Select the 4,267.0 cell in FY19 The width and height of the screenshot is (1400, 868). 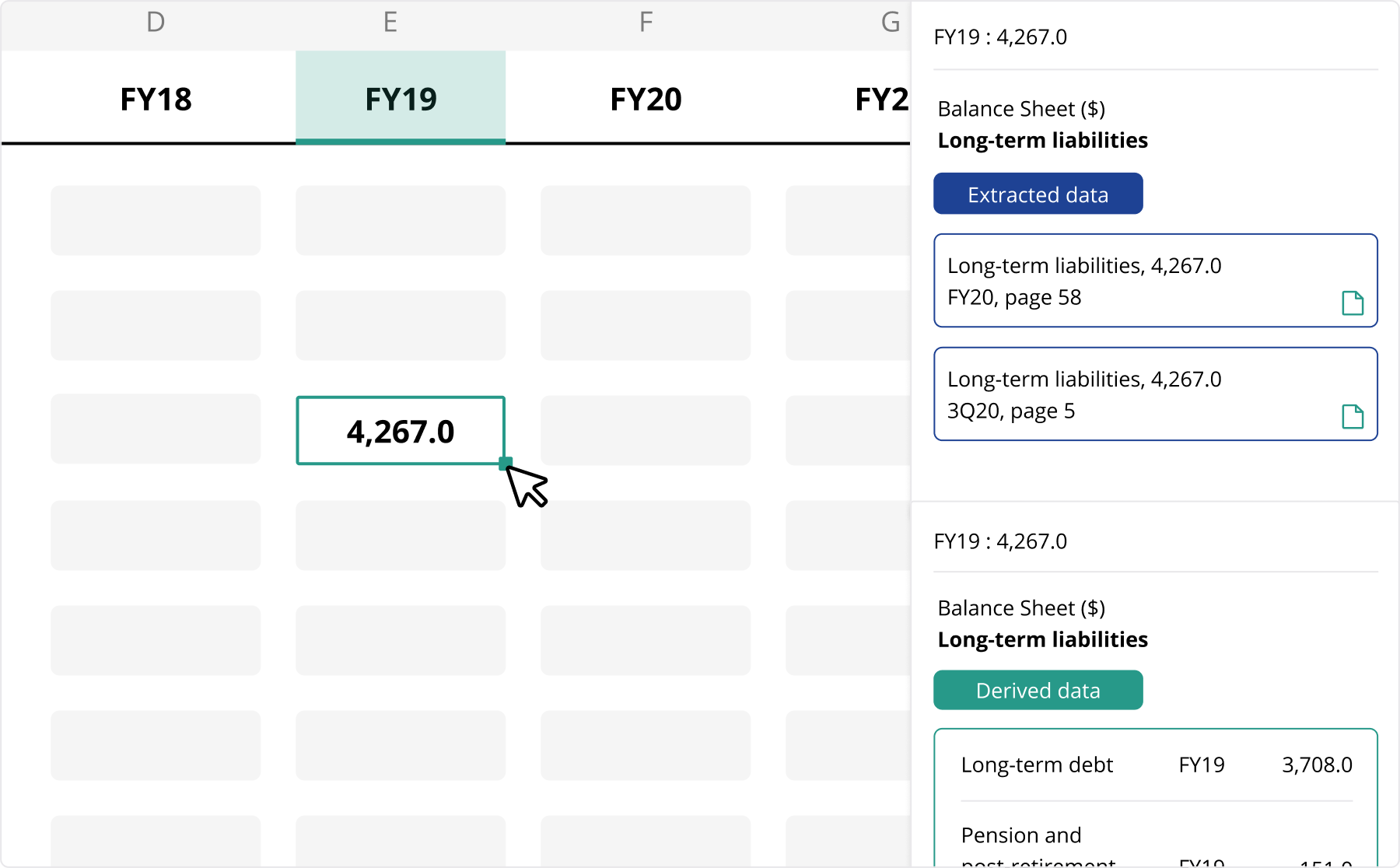(401, 431)
